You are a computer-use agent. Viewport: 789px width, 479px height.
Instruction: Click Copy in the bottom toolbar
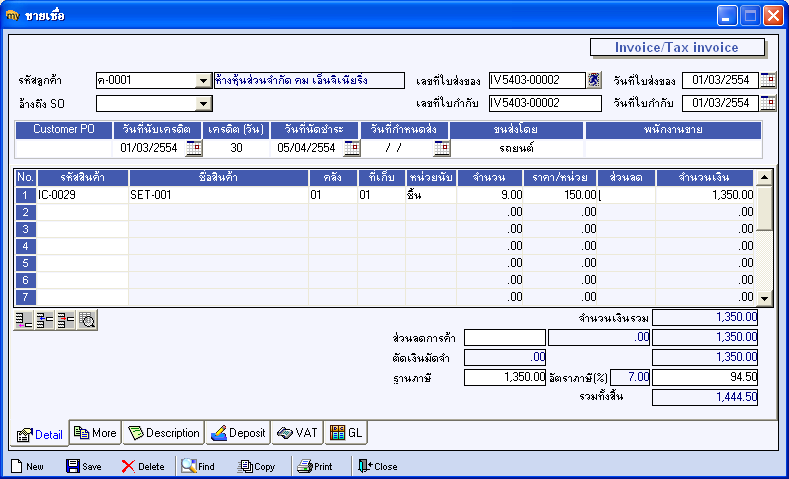coord(256,466)
